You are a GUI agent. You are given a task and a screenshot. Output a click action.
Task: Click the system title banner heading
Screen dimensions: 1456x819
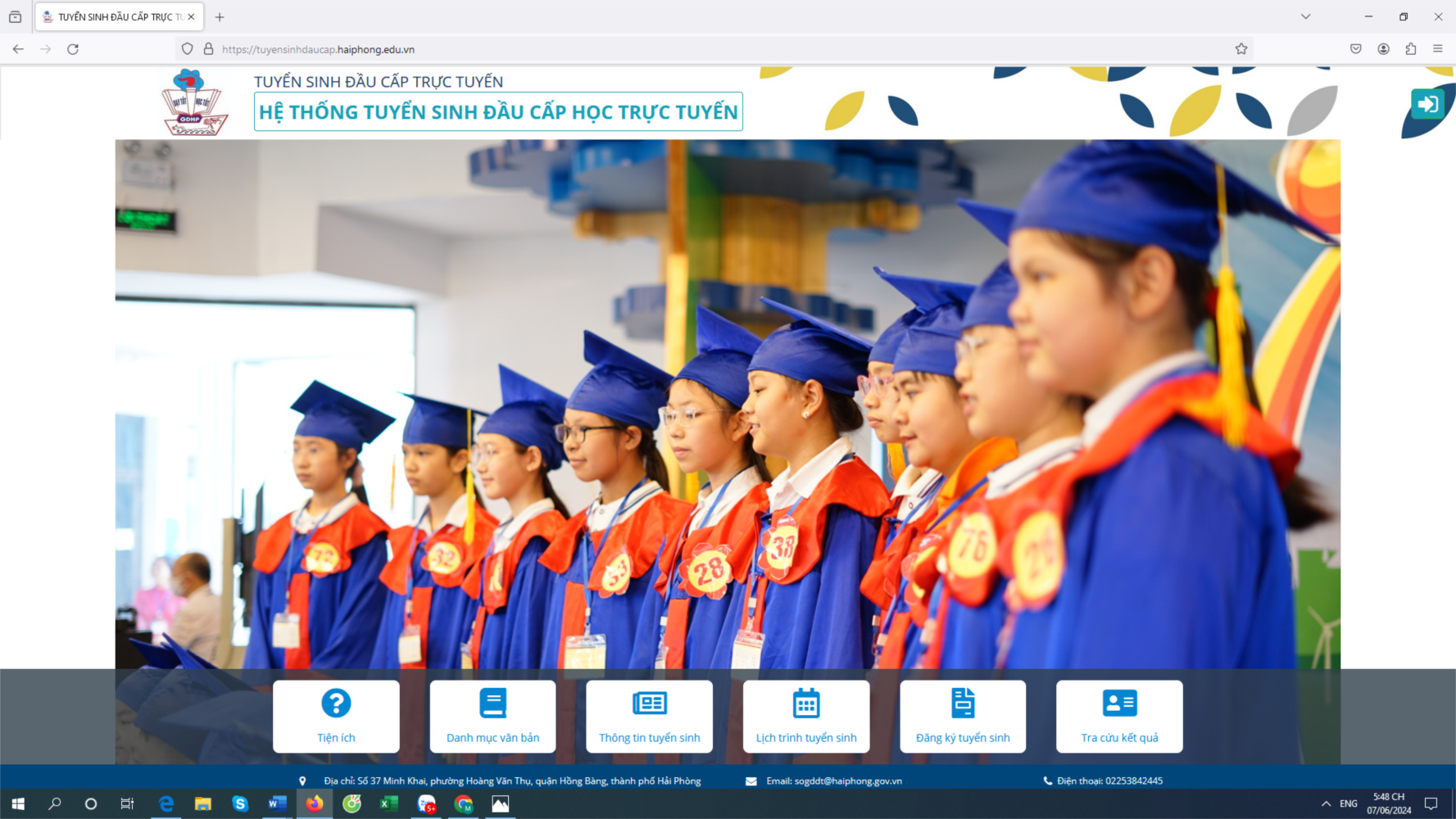(498, 112)
